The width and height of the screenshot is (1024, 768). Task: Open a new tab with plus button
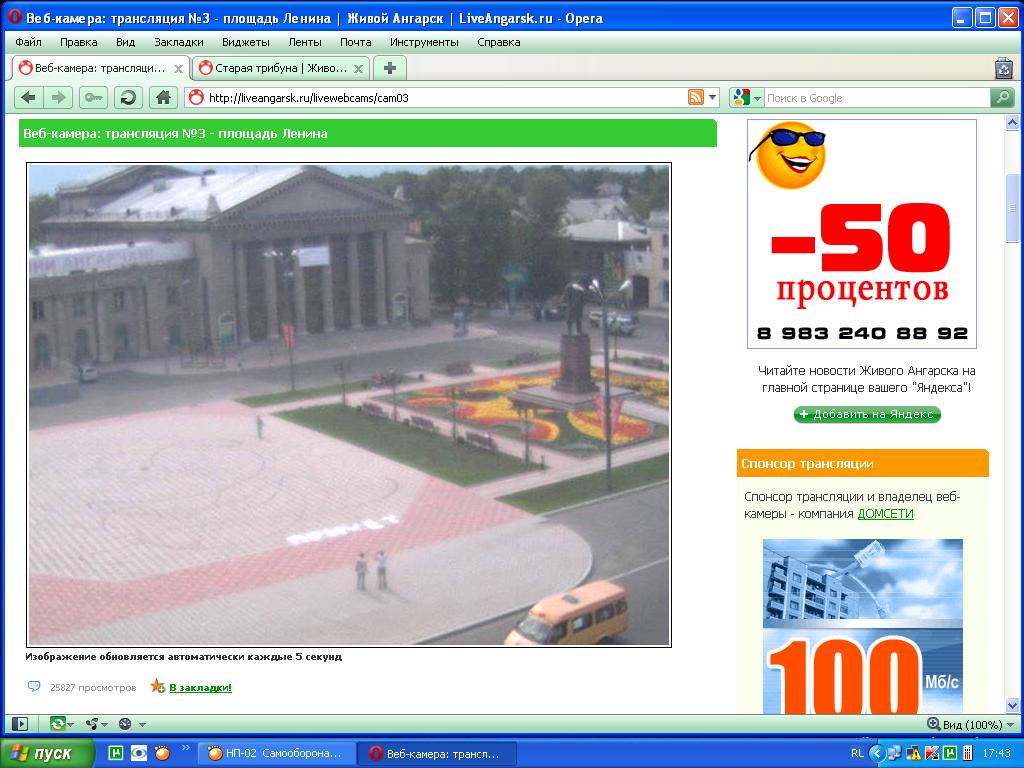(390, 68)
